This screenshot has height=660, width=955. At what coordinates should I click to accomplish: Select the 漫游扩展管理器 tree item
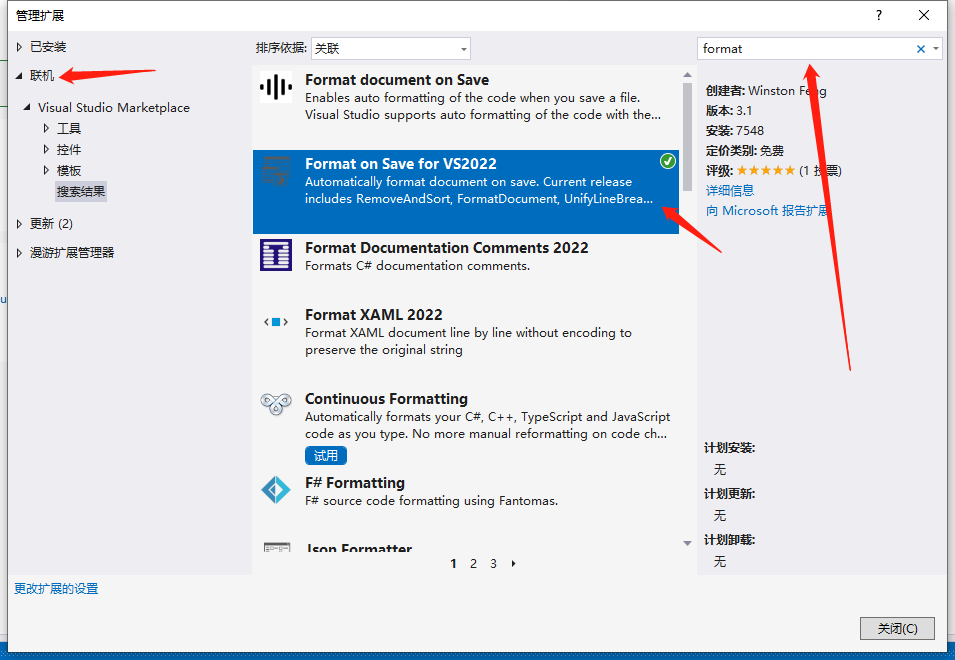pos(72,253)
